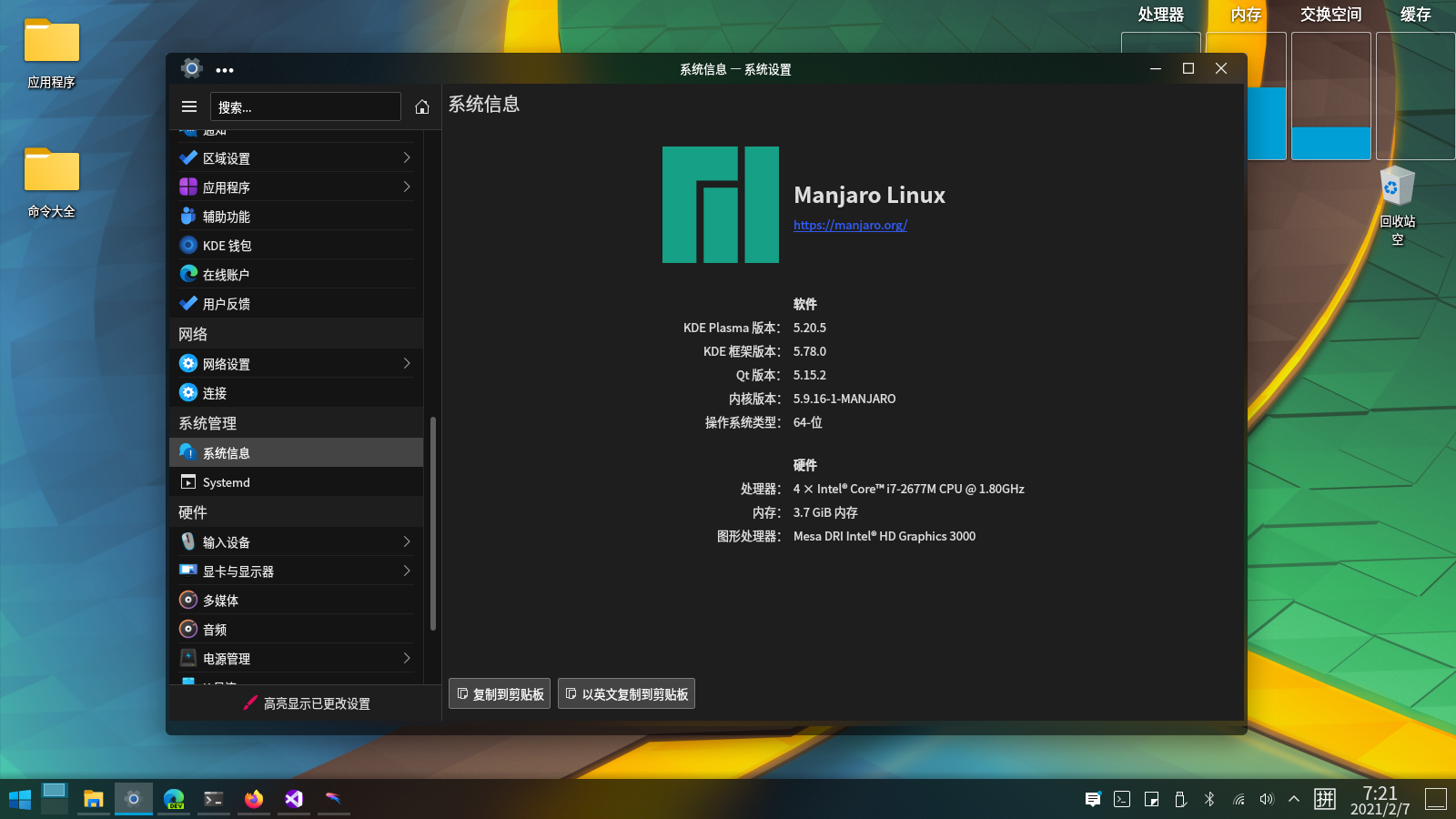Toggle 高亮显示已更改设置 highlight option

tap(306, 703)
